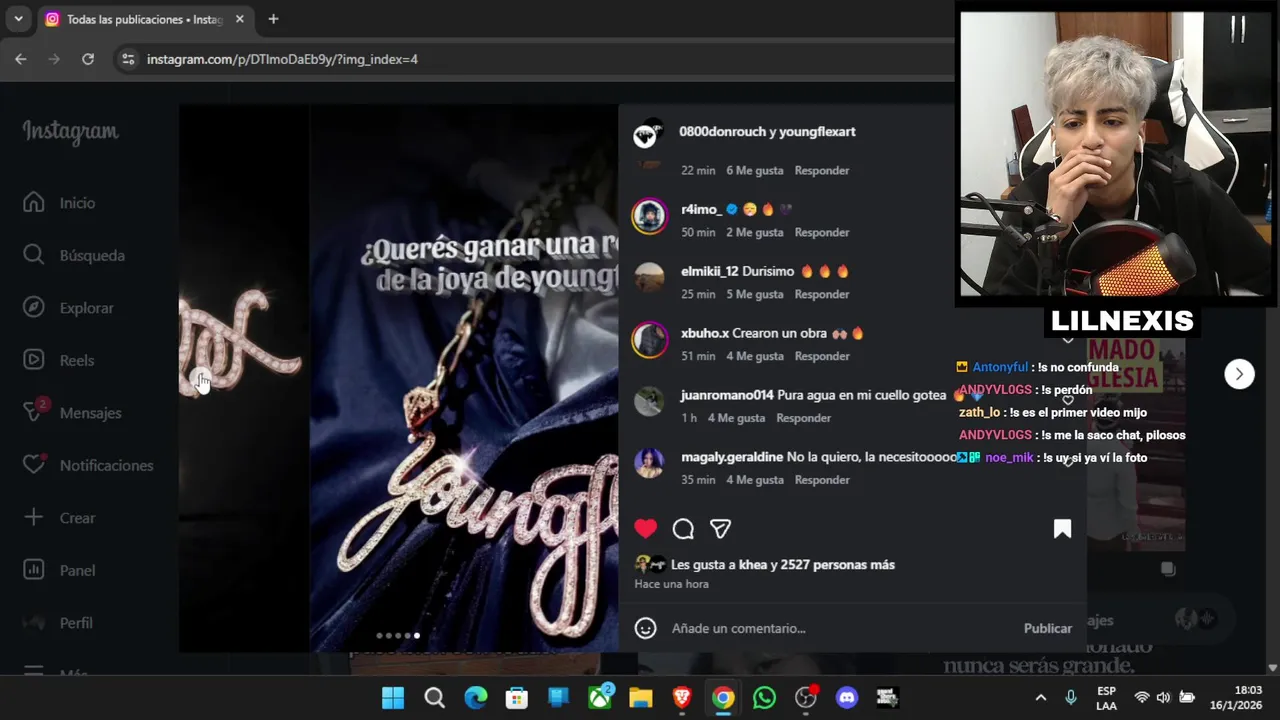Viewport: 1280px width, 720px height.
Task: Open OBS Studio from taskbar
Action: pyautogui.click(x=806, y=698)
